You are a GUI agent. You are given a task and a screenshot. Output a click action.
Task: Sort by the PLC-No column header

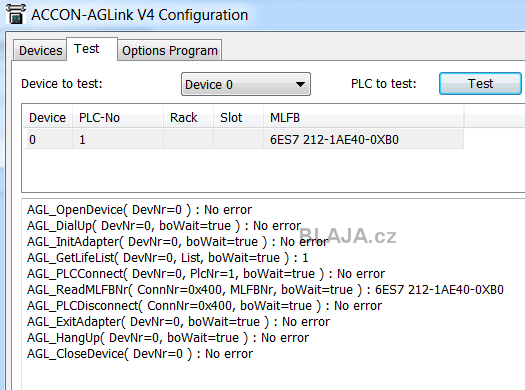[x=118, y=118]
